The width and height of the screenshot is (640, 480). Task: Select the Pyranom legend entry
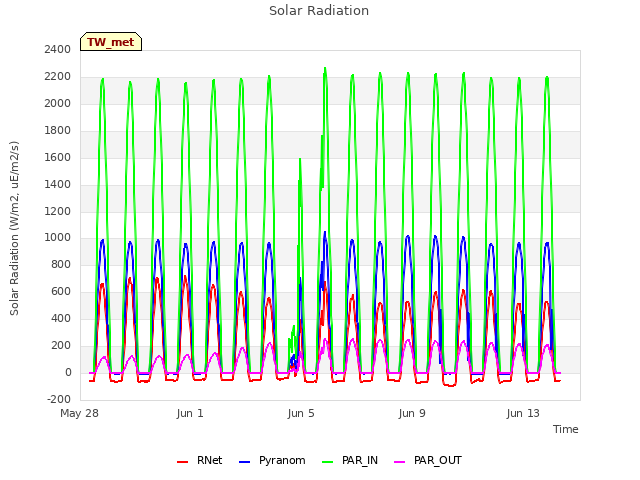coord(272,460)
